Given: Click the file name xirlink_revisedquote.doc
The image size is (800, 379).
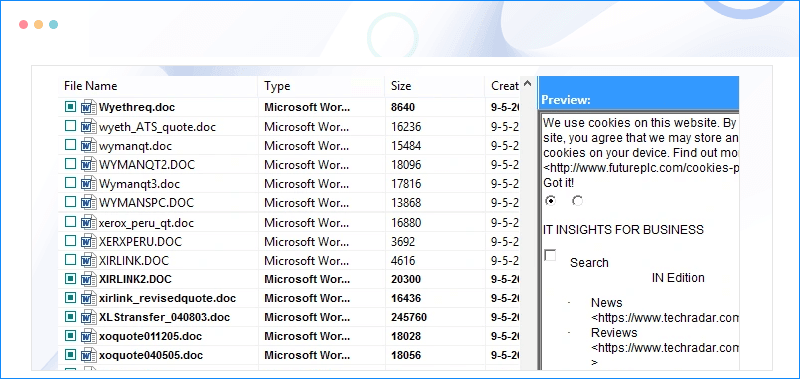Looking at the screenshot, I should 167,298.
